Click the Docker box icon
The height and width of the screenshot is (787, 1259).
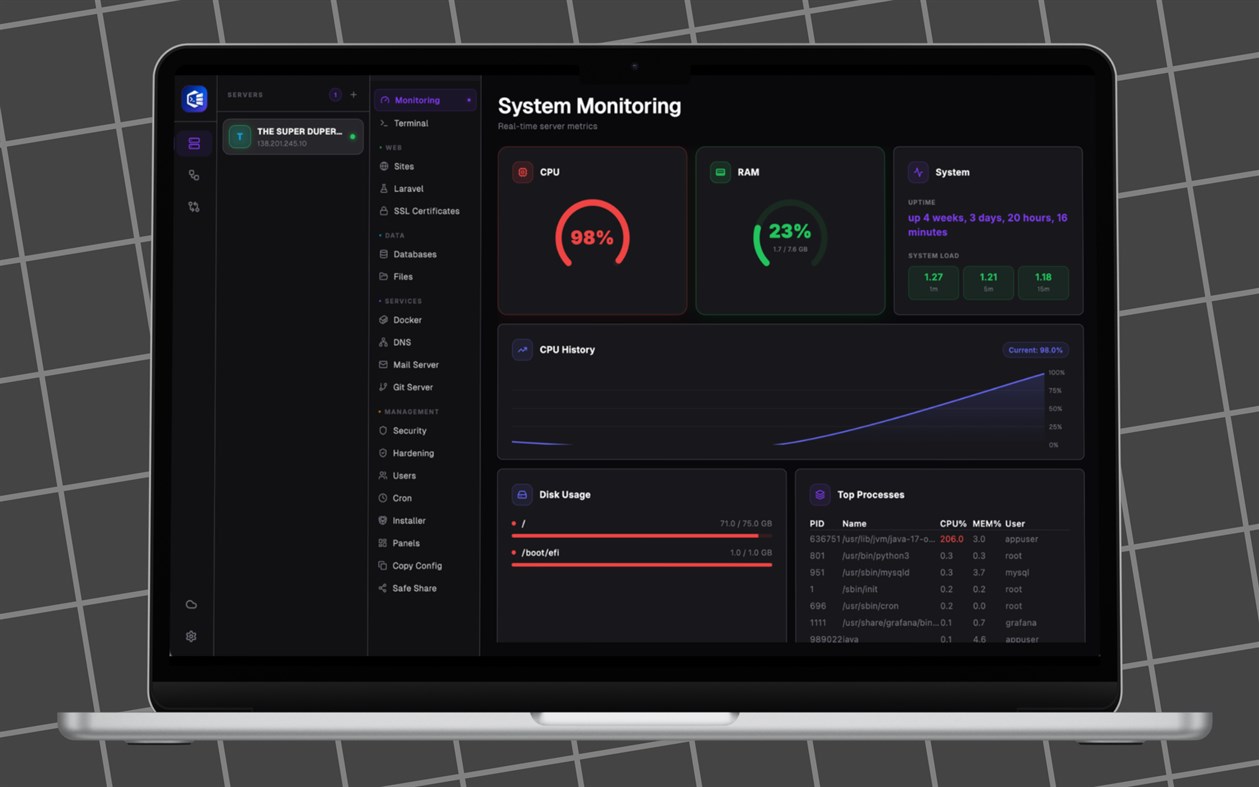[x=384, y=320]
